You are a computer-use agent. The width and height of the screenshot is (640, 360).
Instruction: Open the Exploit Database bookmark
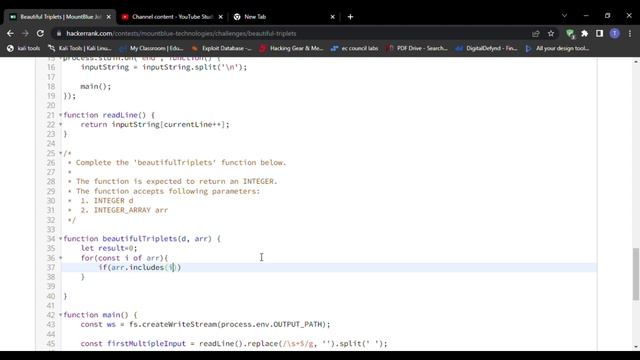point(222,48)
